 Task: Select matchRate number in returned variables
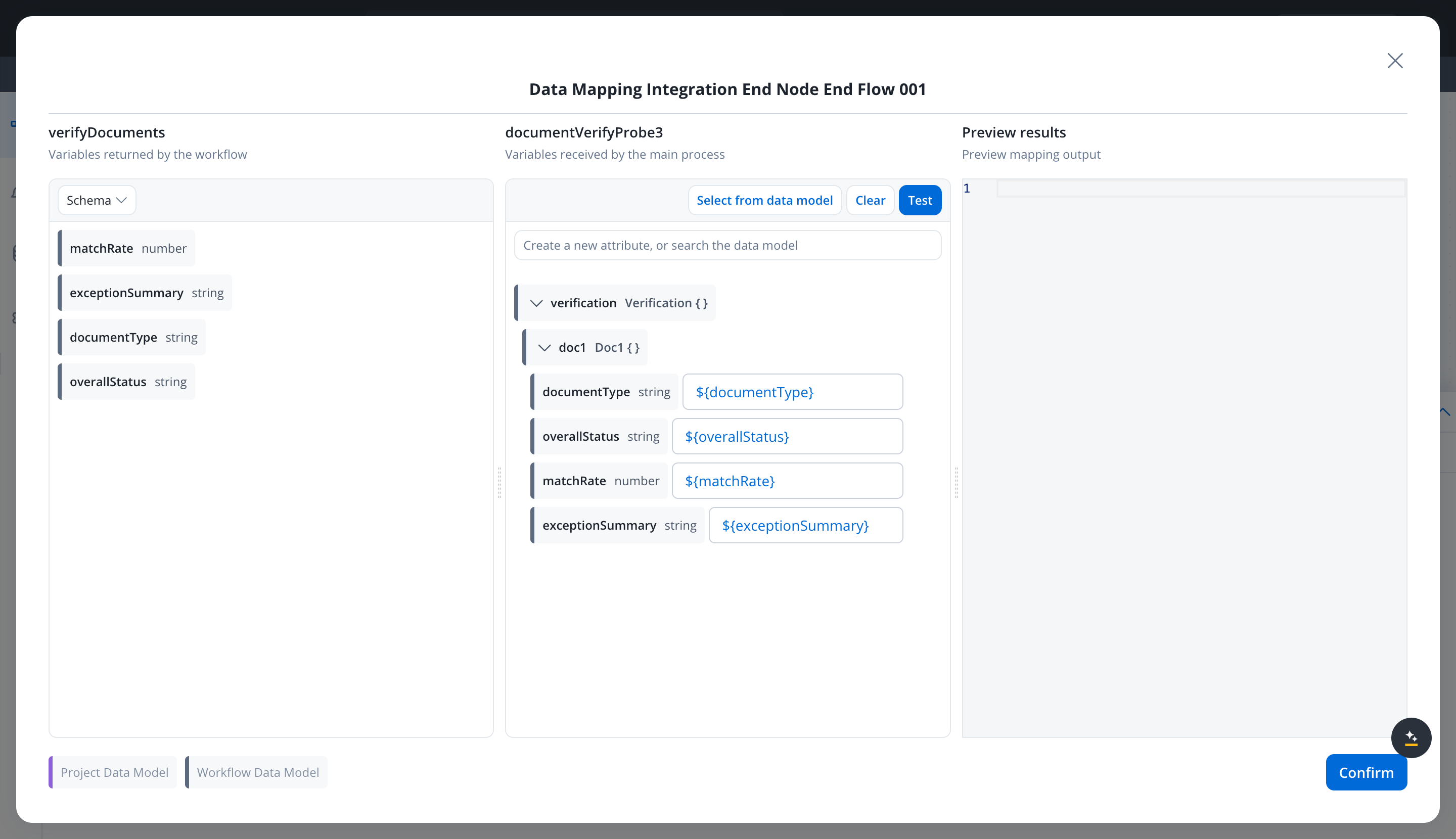point(126,248)
